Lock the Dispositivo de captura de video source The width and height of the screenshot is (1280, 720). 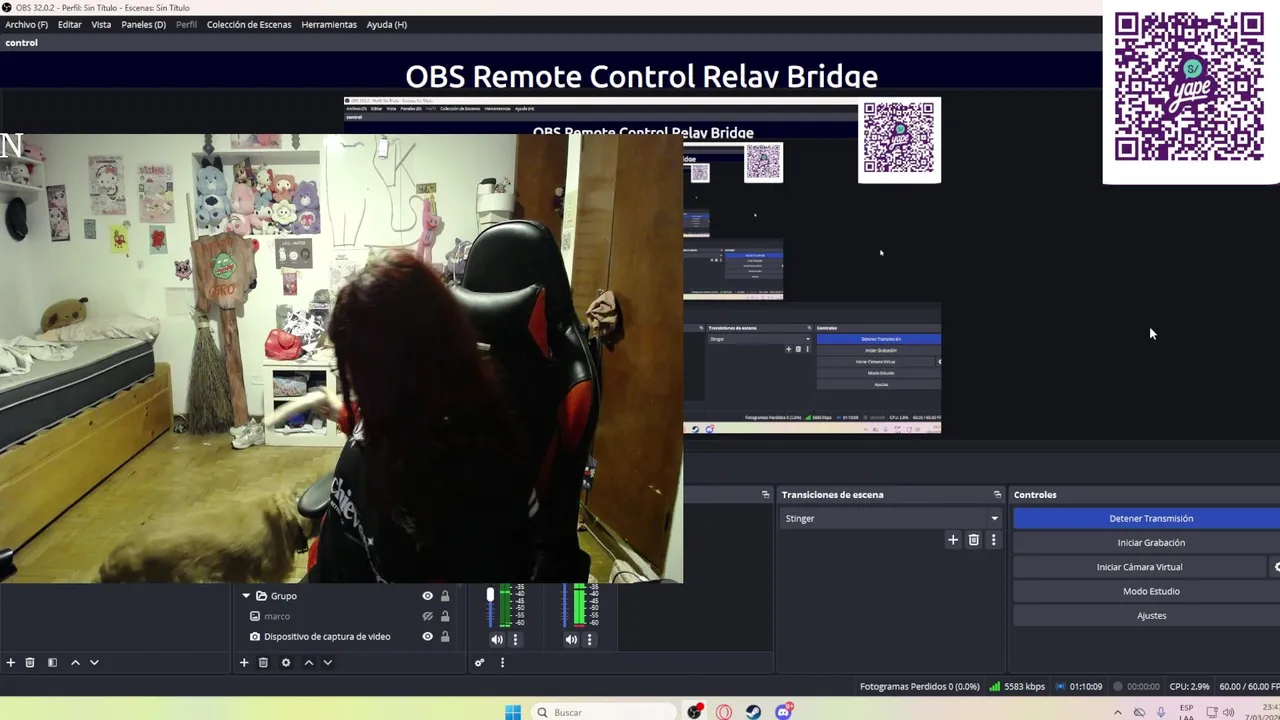(445, 637)
